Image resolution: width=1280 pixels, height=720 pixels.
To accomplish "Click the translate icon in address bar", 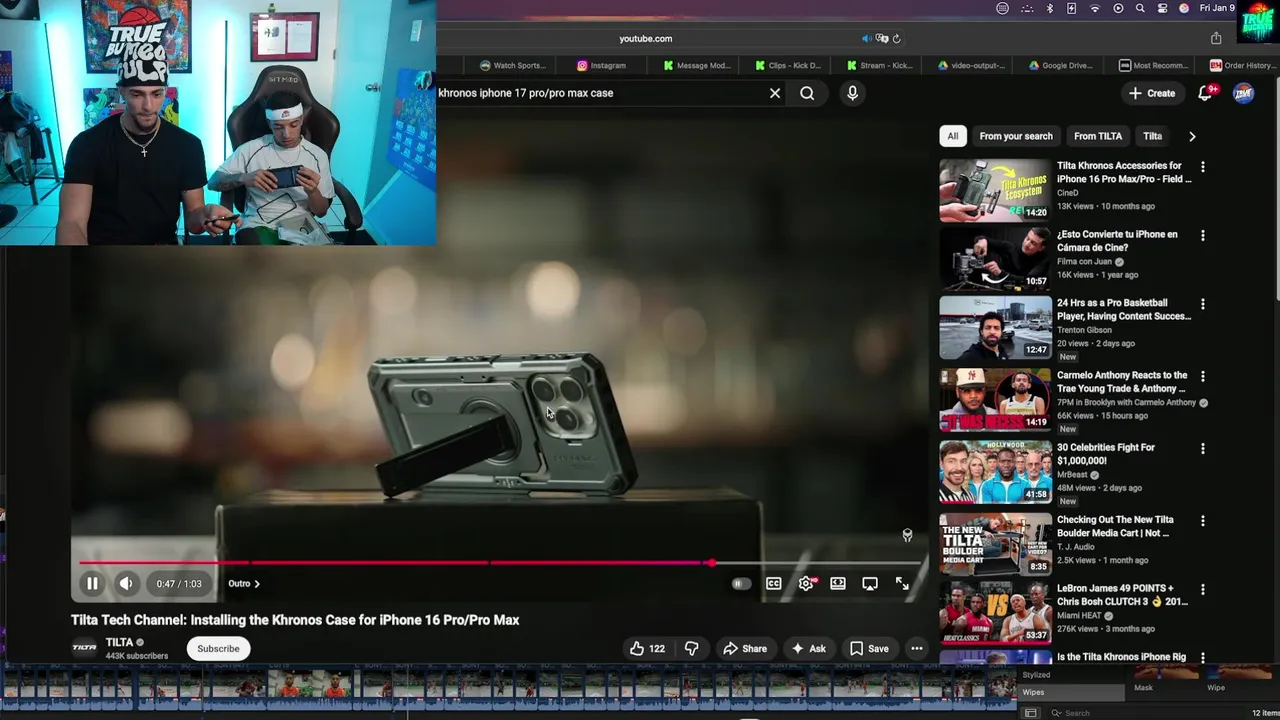I will pyautogui.click(x=882, y=39).
